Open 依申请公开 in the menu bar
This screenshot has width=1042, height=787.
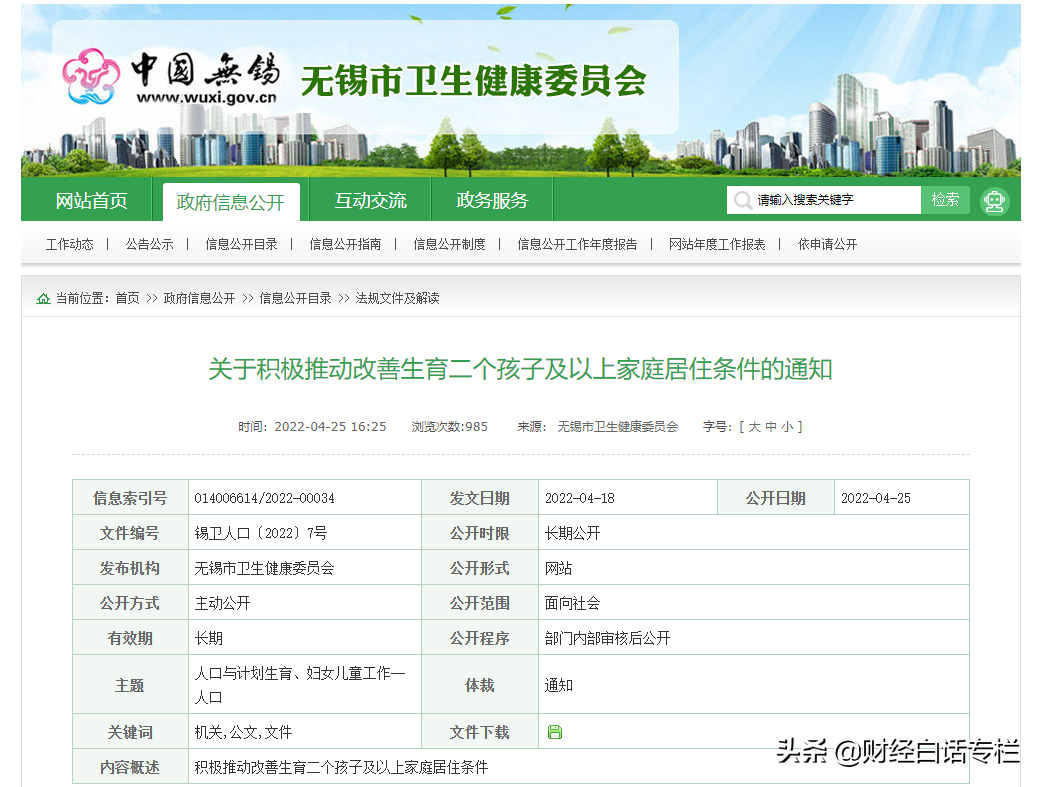(x=826, y=243)
